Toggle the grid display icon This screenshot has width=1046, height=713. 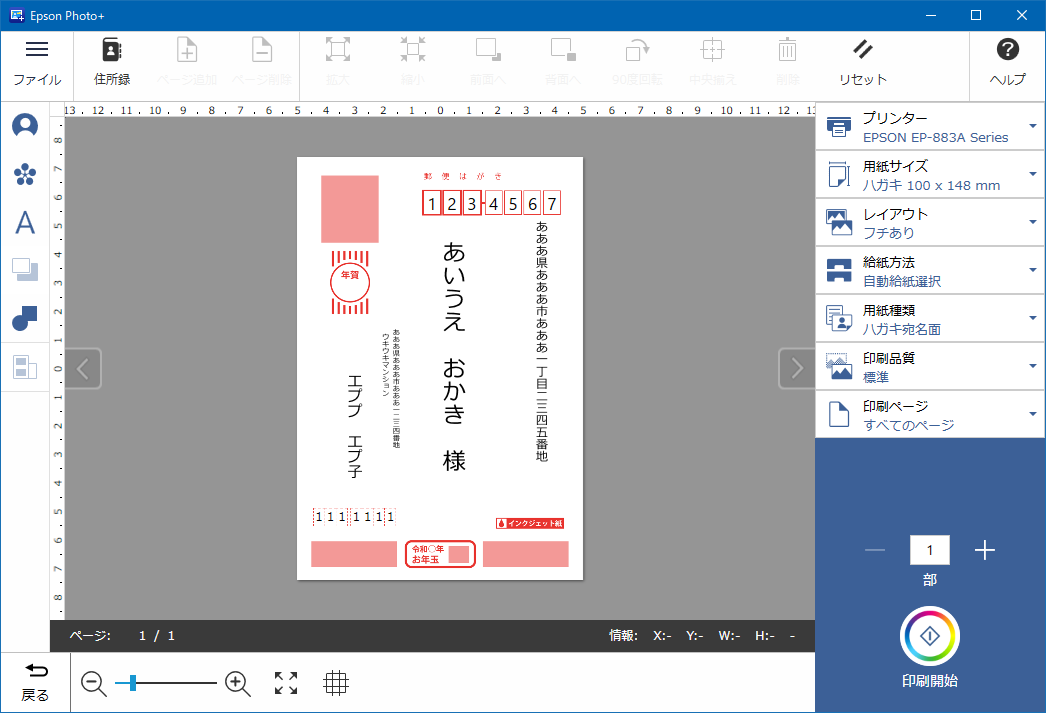click(336, 683)
